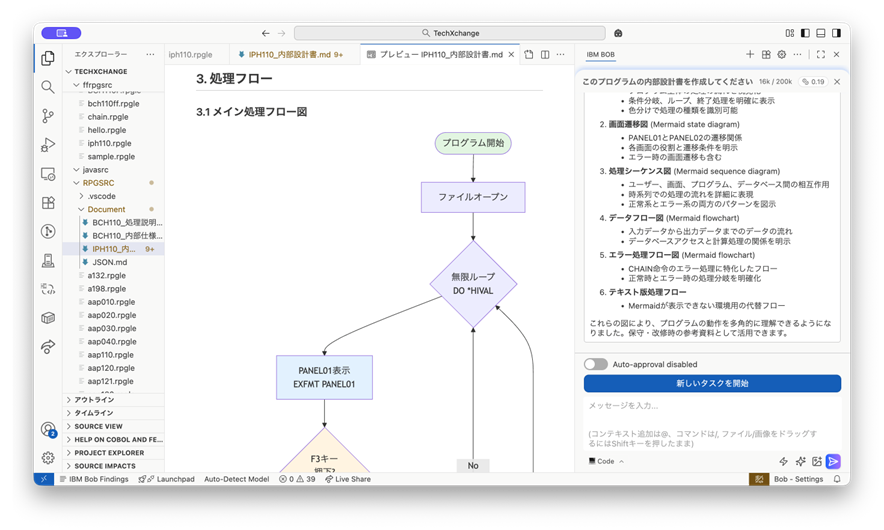Click the send message arrow icon

833,461
